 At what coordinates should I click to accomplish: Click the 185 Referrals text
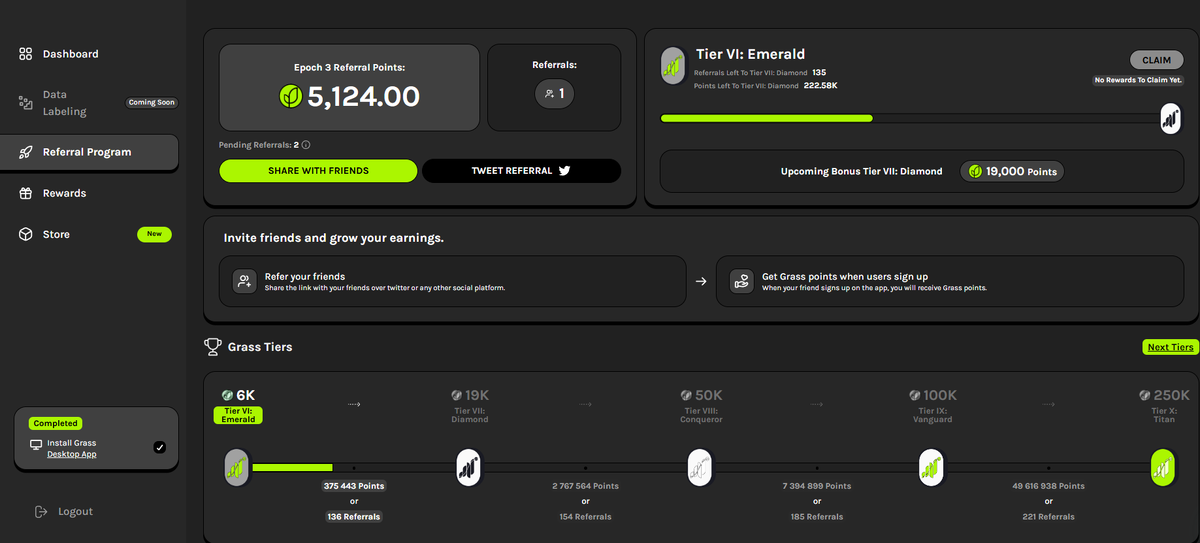coord(817,517)
